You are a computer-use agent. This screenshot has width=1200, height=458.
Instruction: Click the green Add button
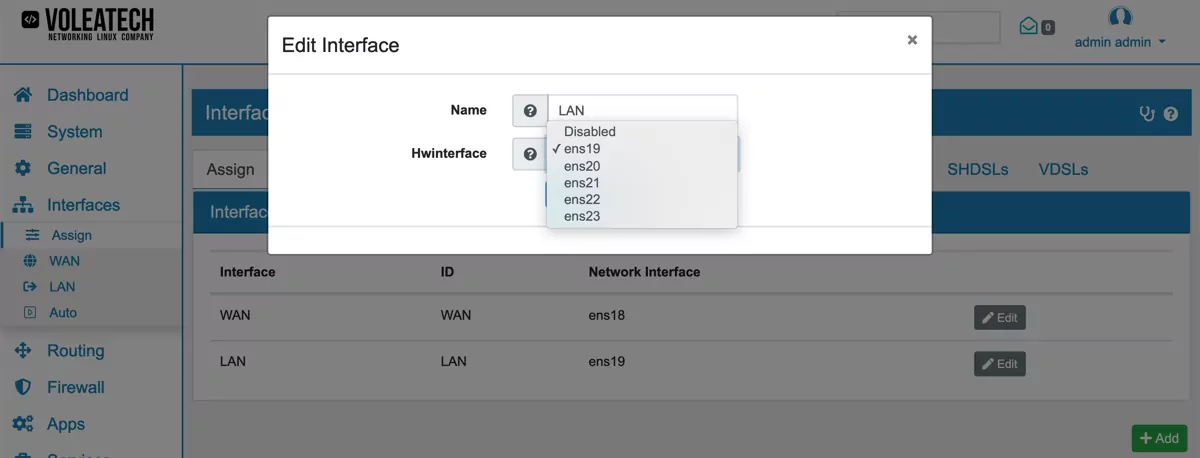[1159, 438]
